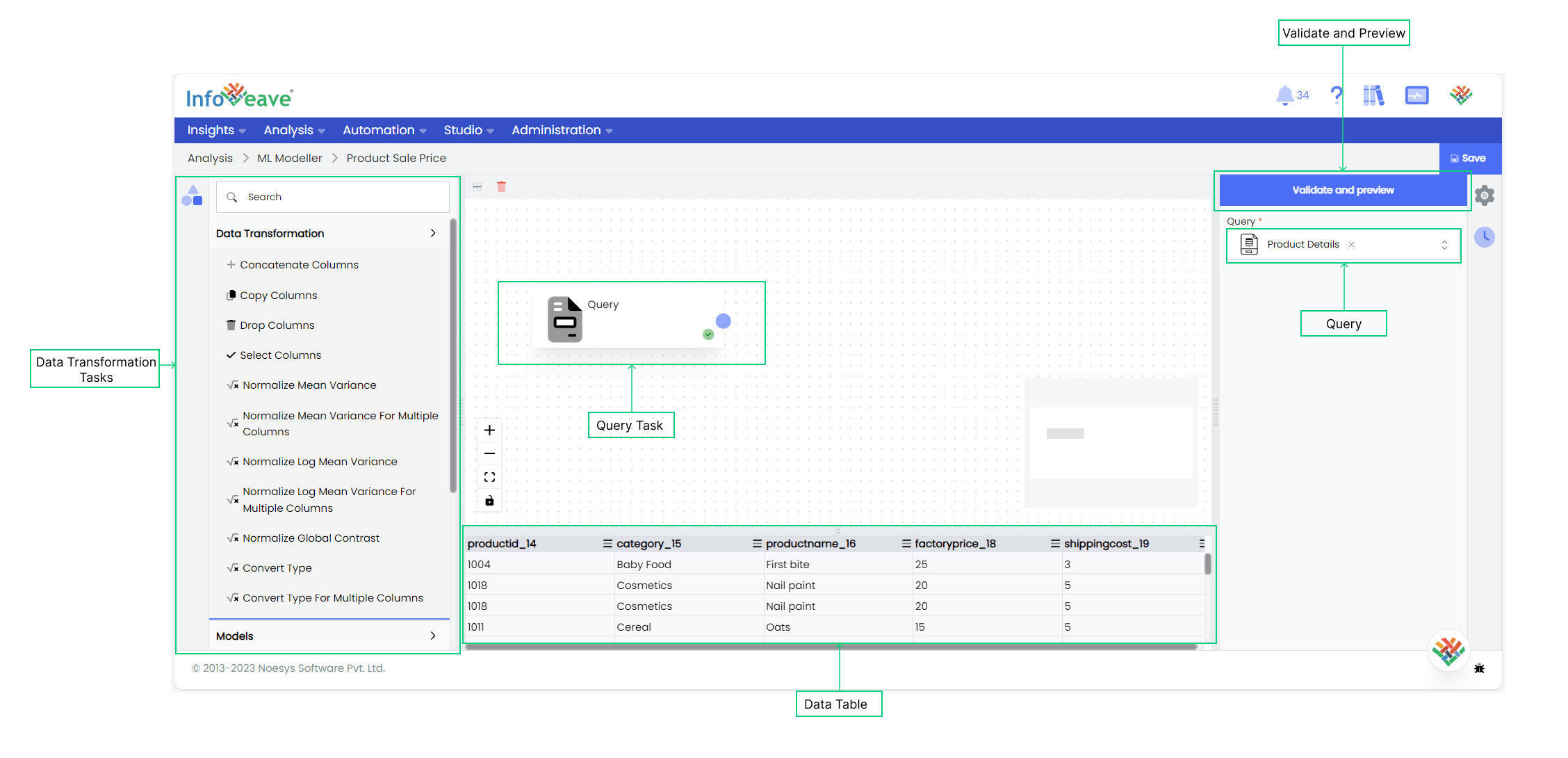Screen dimensions: 1568x758
Task: Click the align icon beside the delete icon
Action: click(477, 186)
